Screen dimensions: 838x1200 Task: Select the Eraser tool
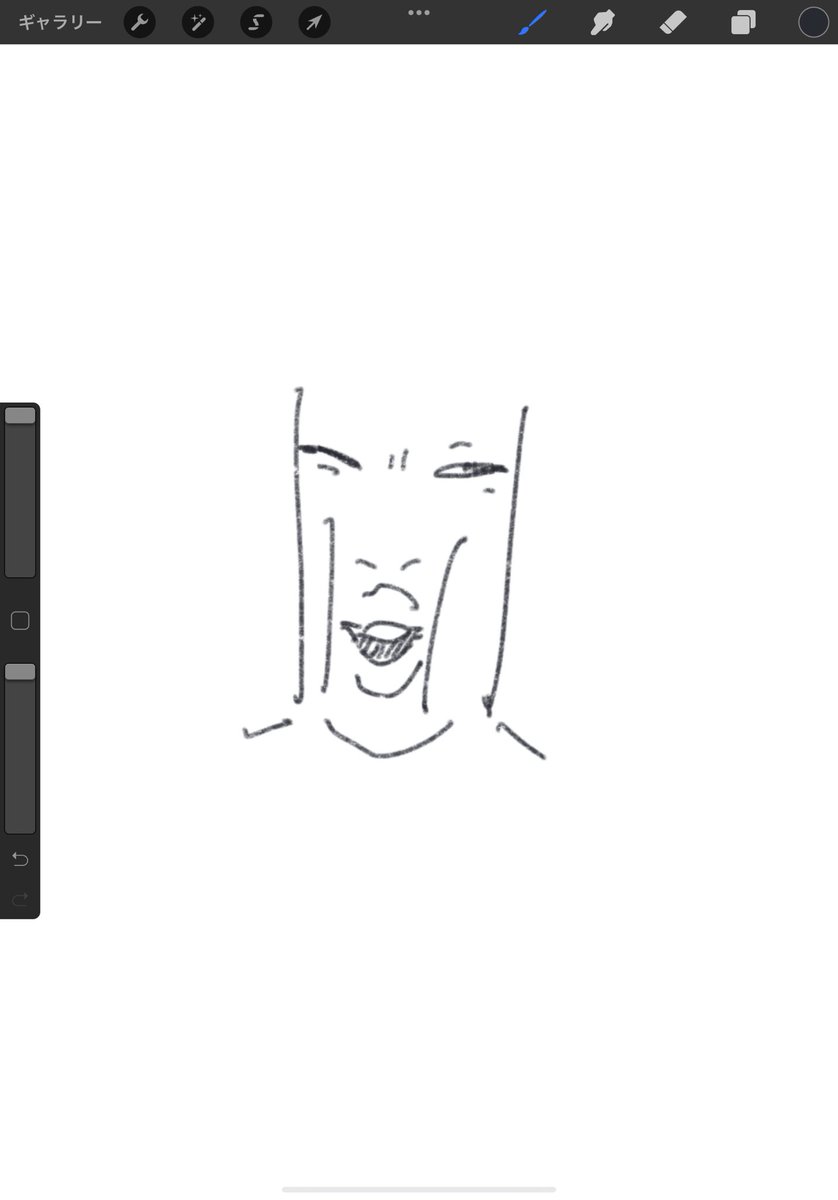click(x=673, y=22)
